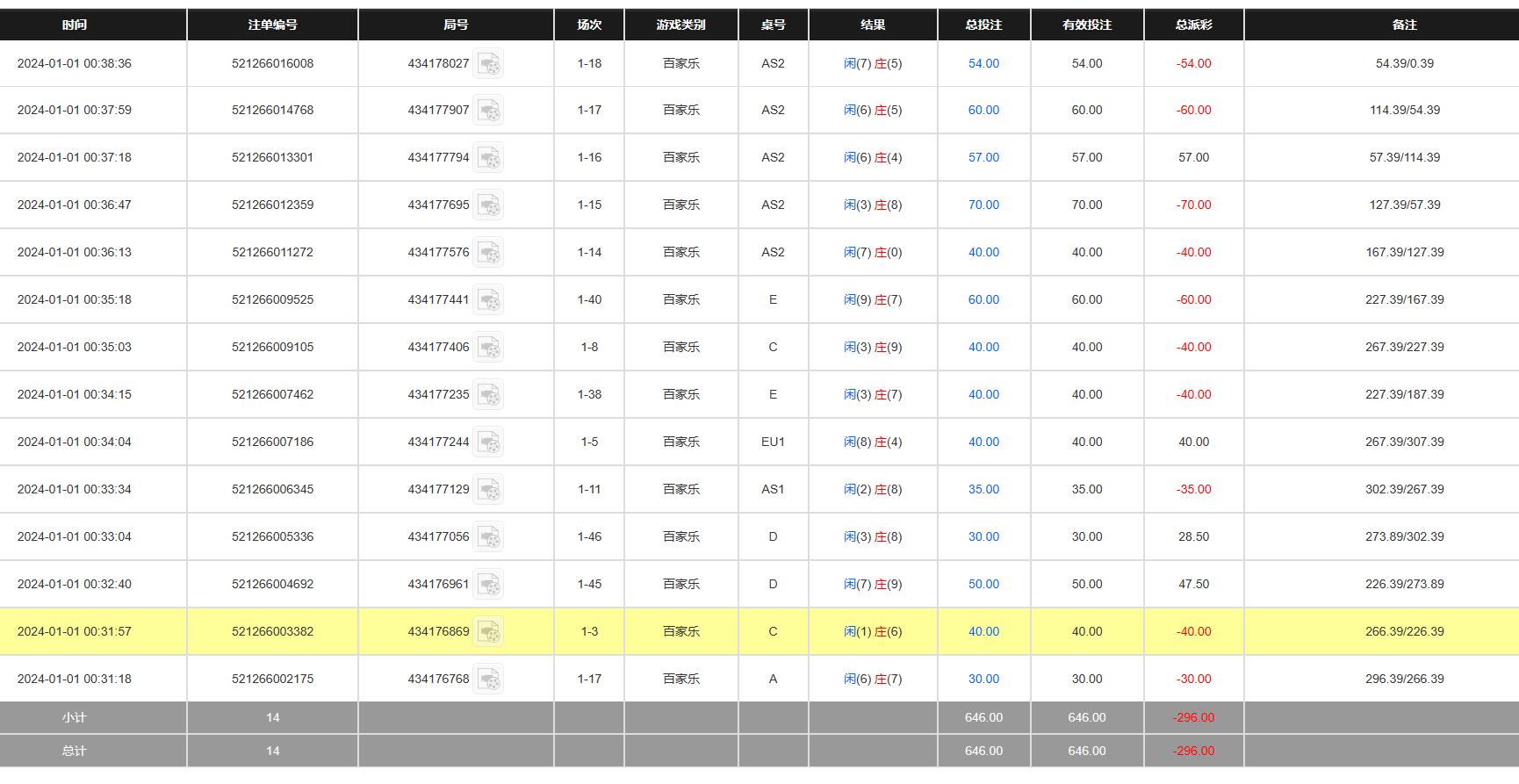Open the replay icon for round 434177441

click(x=488, y=299)
